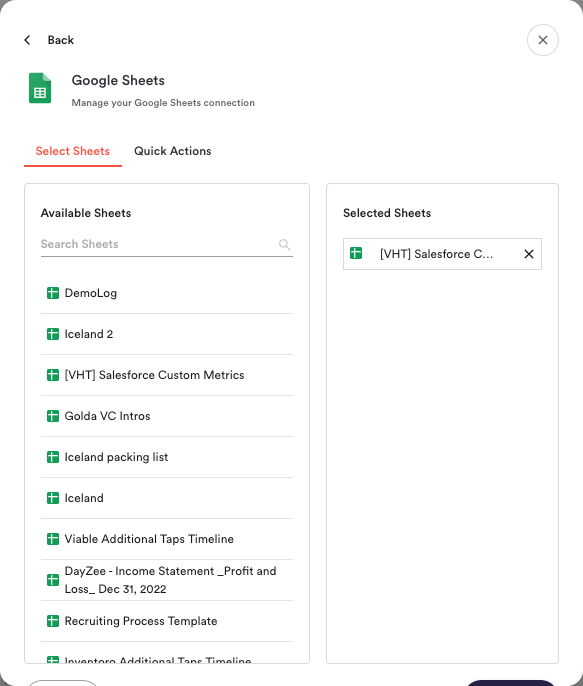Select Viable Additional Taps Timeline sheet

[x=167, y=539]
